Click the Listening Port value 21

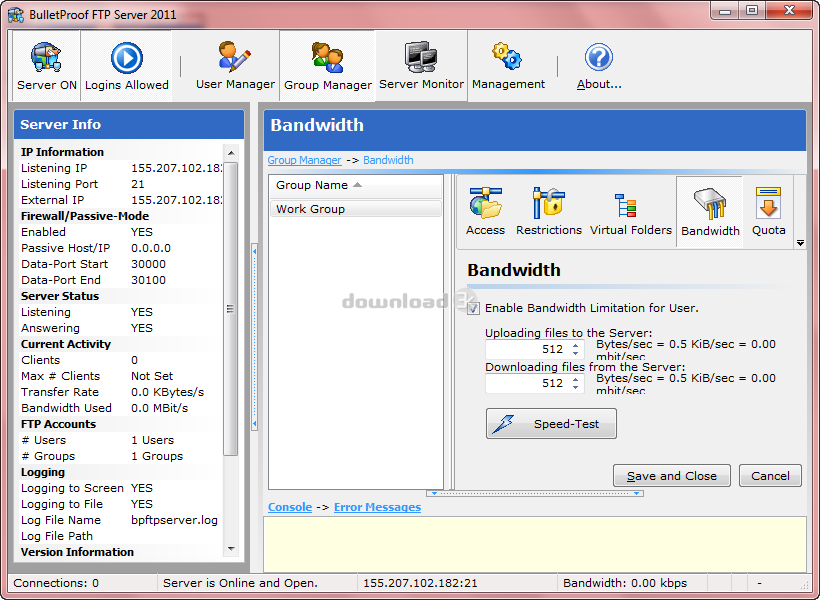138,184
